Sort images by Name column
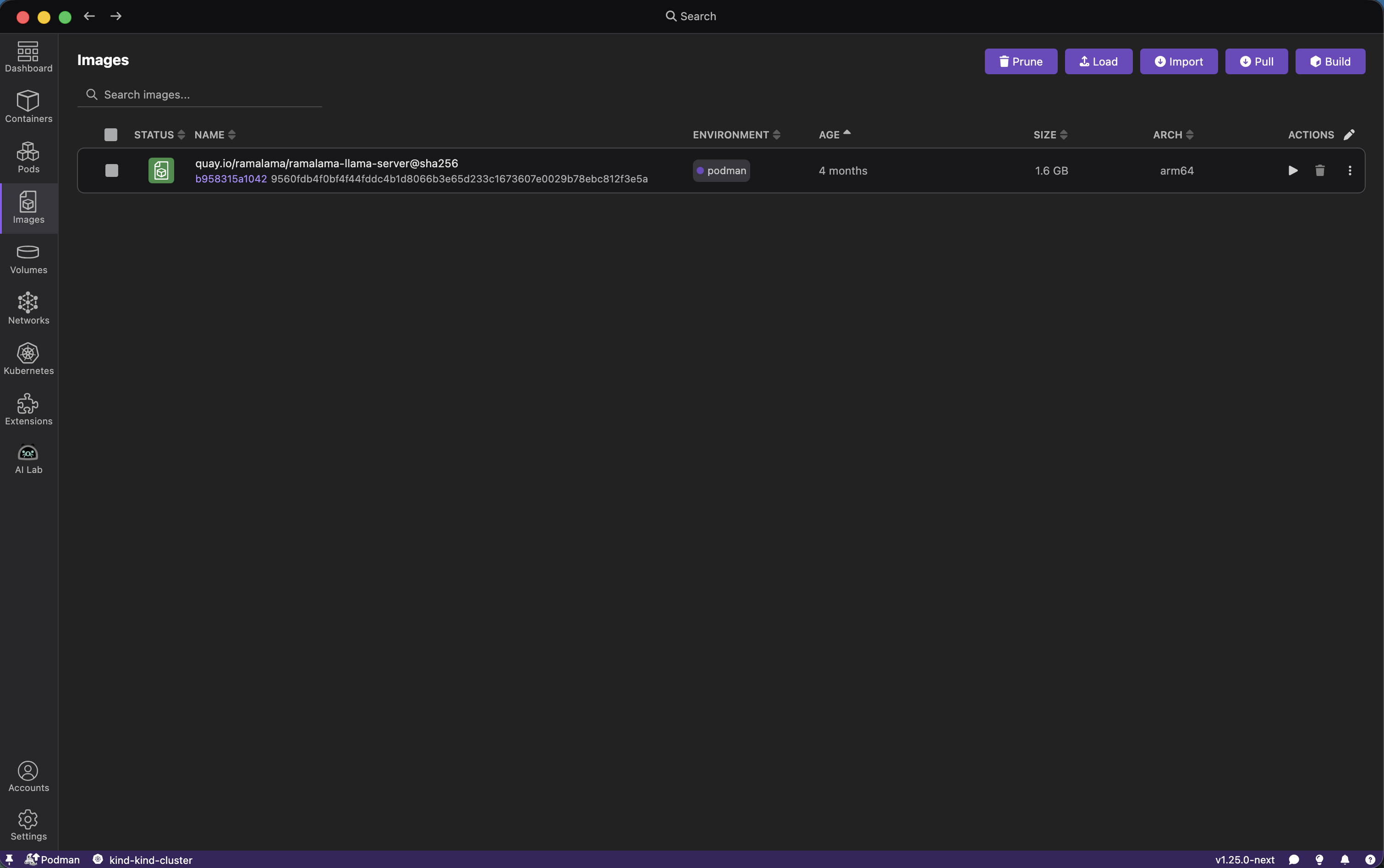Viewport: 1384px width, 868px height. tap(215, 134)
